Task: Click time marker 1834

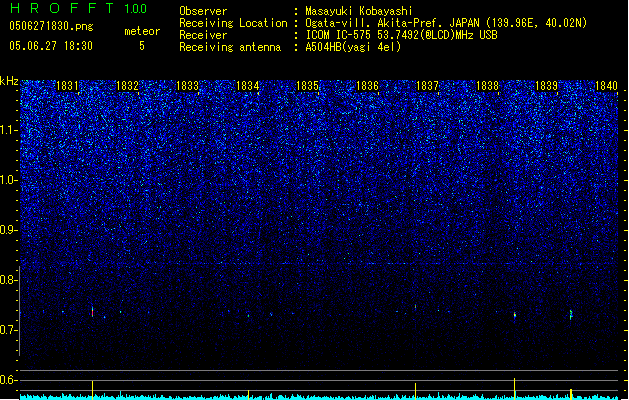Action: 248,86
